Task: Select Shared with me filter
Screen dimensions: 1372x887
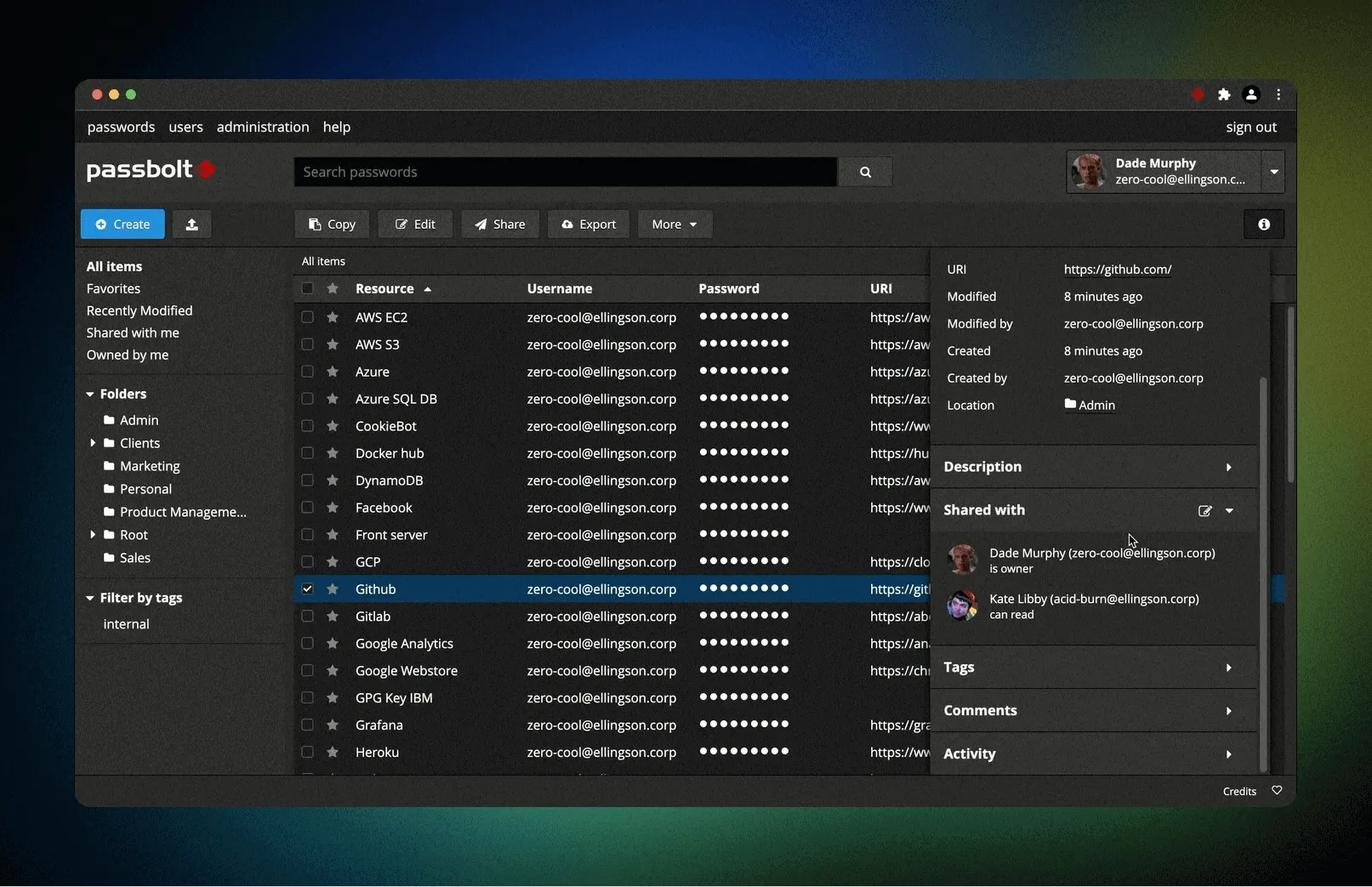Action: click(x=133, y=333)
